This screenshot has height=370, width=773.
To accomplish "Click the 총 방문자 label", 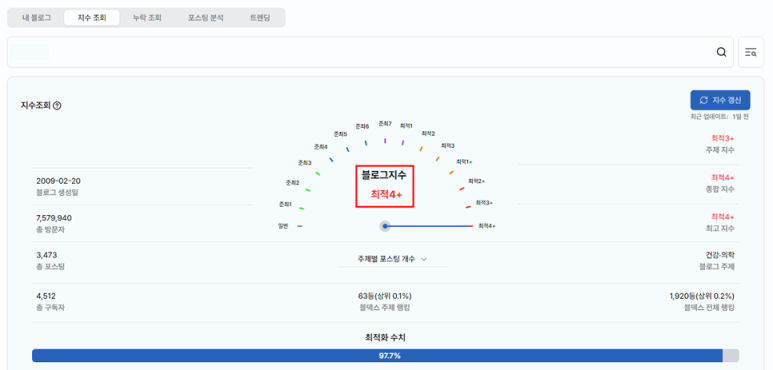I will [50, 230].
